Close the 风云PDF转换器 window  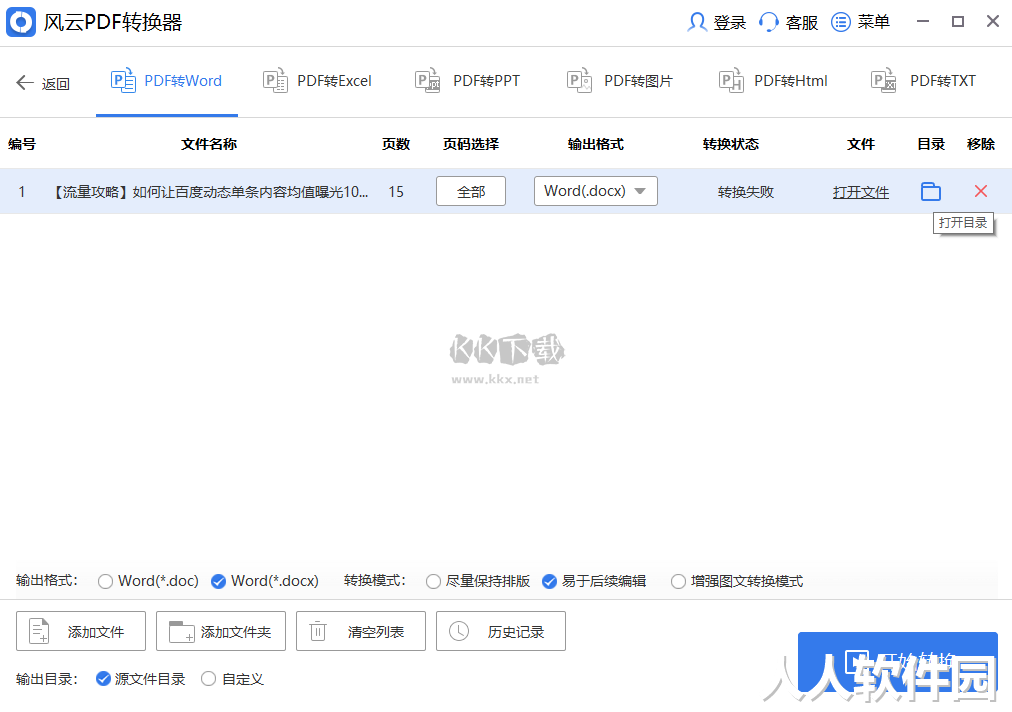pos(993,21)
